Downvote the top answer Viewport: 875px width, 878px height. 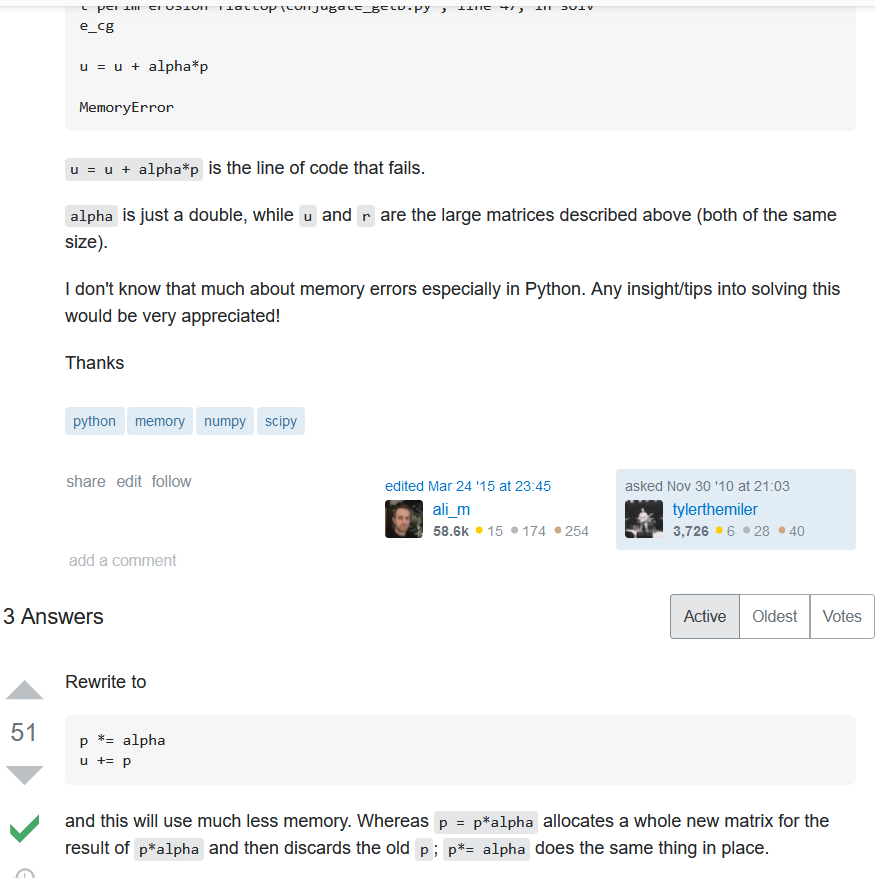[24, 775]
